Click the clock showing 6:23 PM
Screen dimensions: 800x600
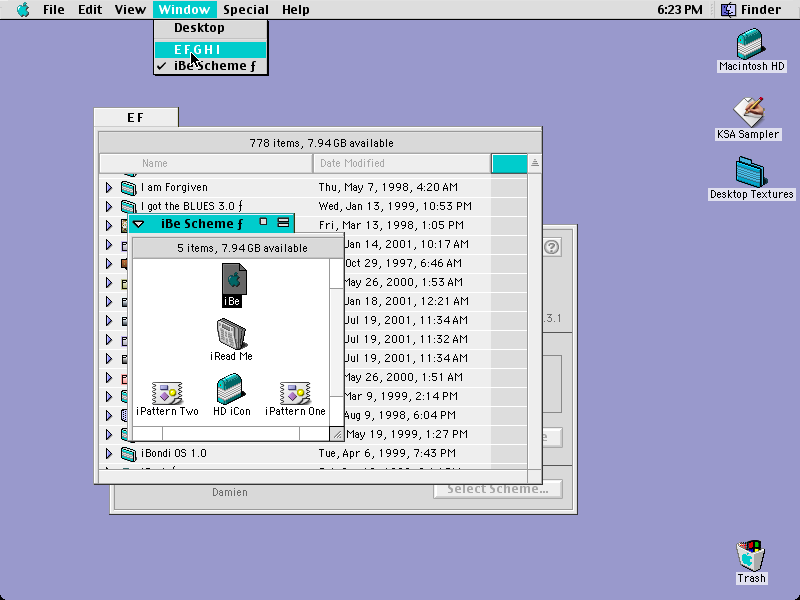click(x=680, y=10)
